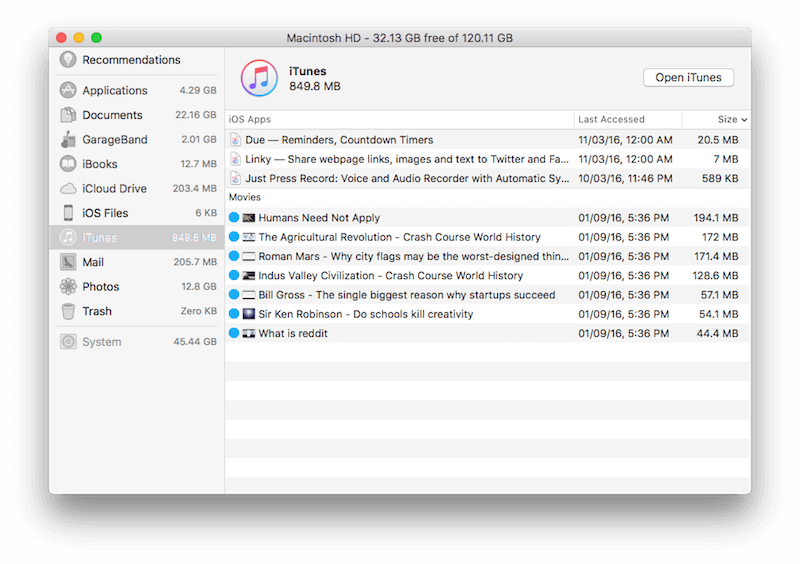Viewport: 800px width, 564px height.
Task: Select the iTunes category in sidebar
Action: click(100, 238)
